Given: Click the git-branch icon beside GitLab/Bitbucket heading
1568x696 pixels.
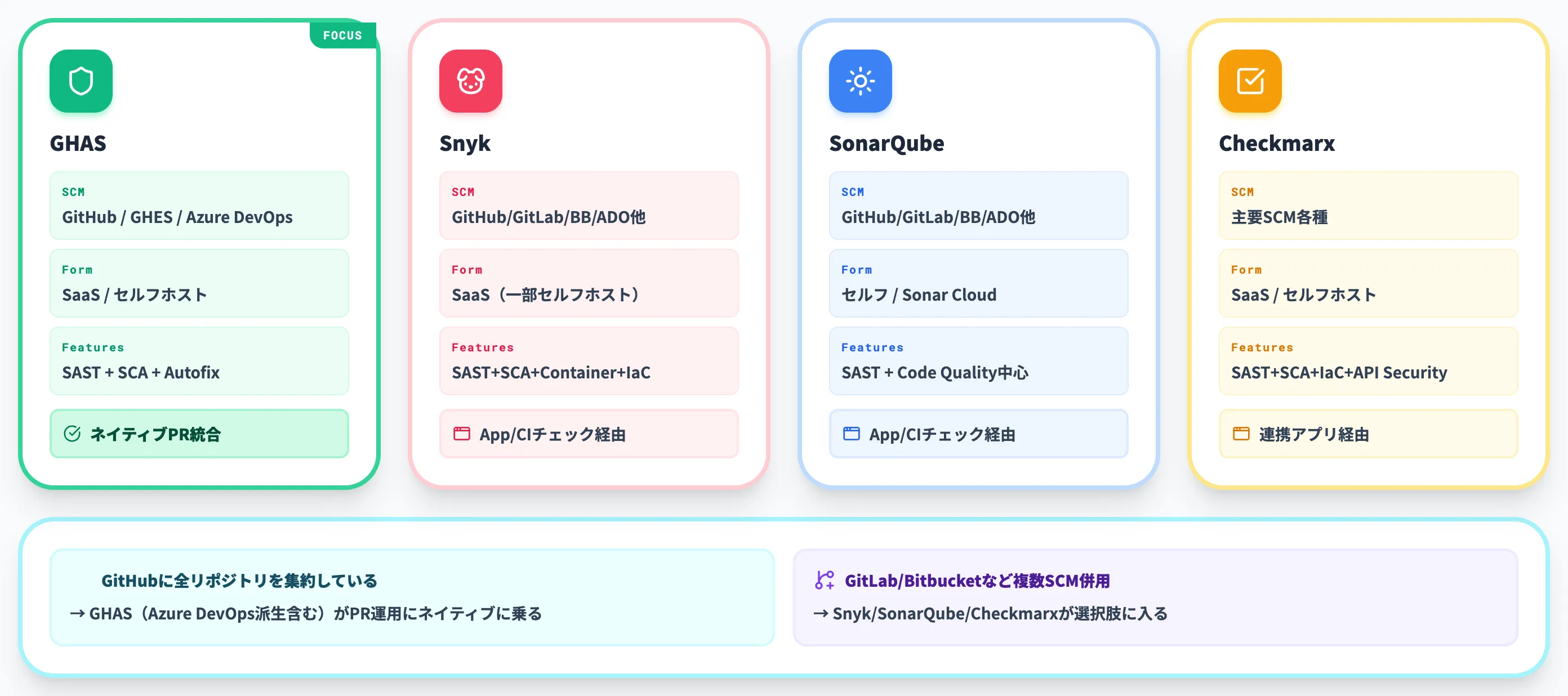Looking at the screenshot, I should [x=824, y=580].
